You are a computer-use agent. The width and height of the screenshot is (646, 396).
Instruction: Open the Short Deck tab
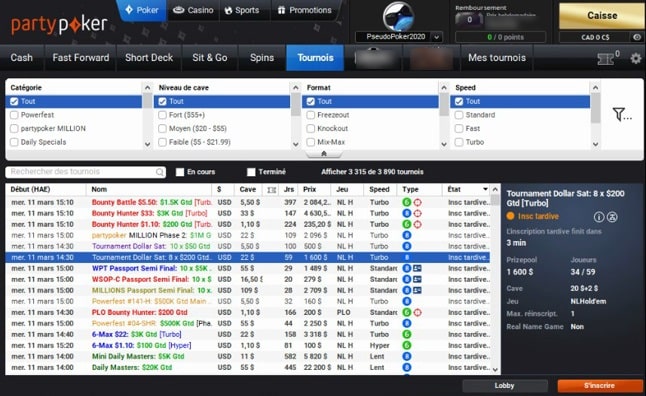(x=149, y=58)
